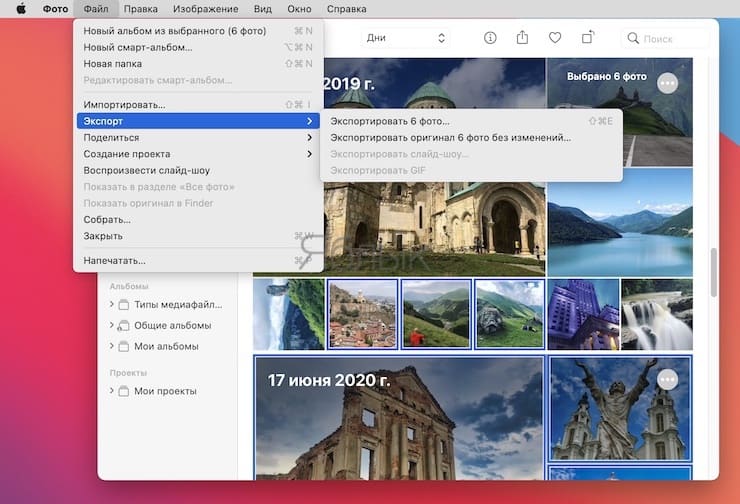Click the Выбрано 6 фото label

coord(606,76)
